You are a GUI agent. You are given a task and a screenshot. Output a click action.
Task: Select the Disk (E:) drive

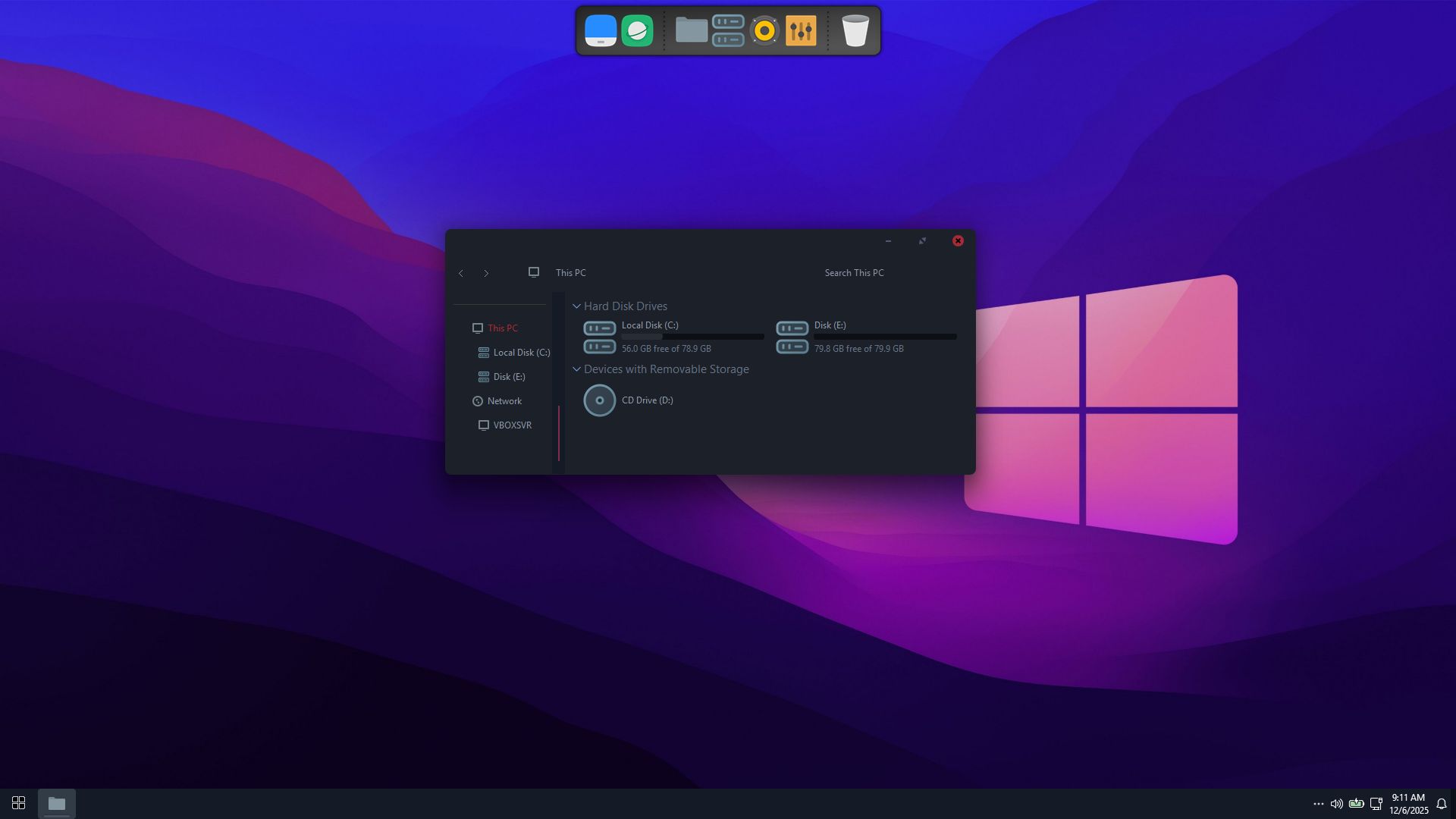pyautogui.click(x=866, y=337)
